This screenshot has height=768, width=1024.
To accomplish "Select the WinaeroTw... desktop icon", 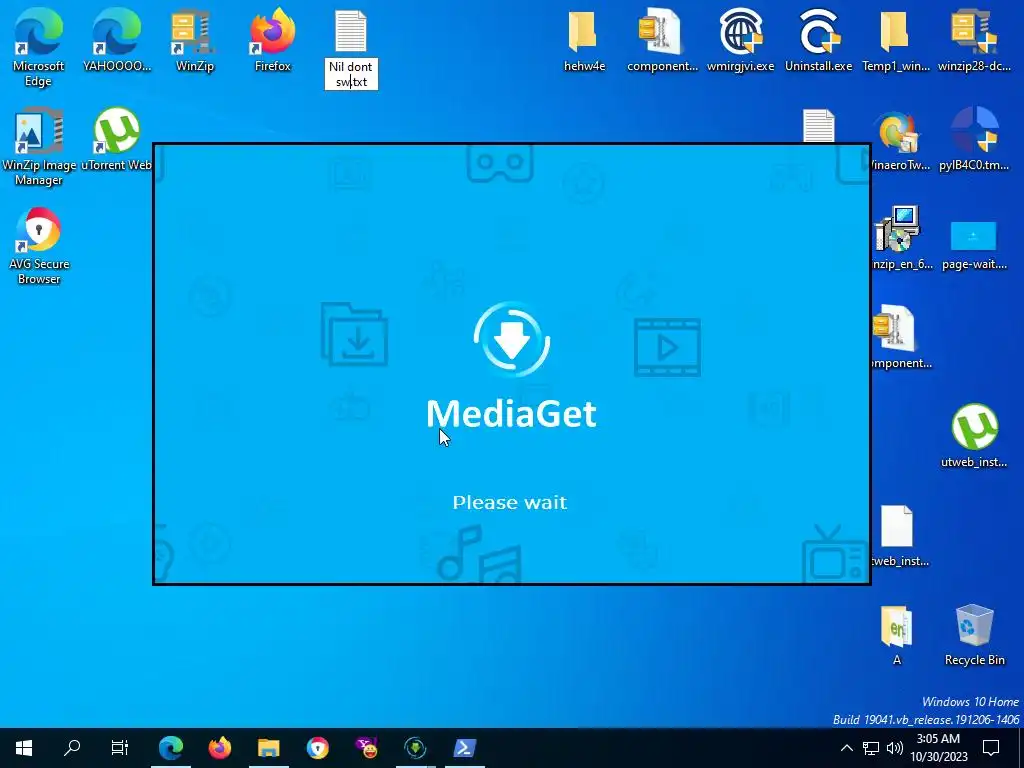I will pos(900,140).
